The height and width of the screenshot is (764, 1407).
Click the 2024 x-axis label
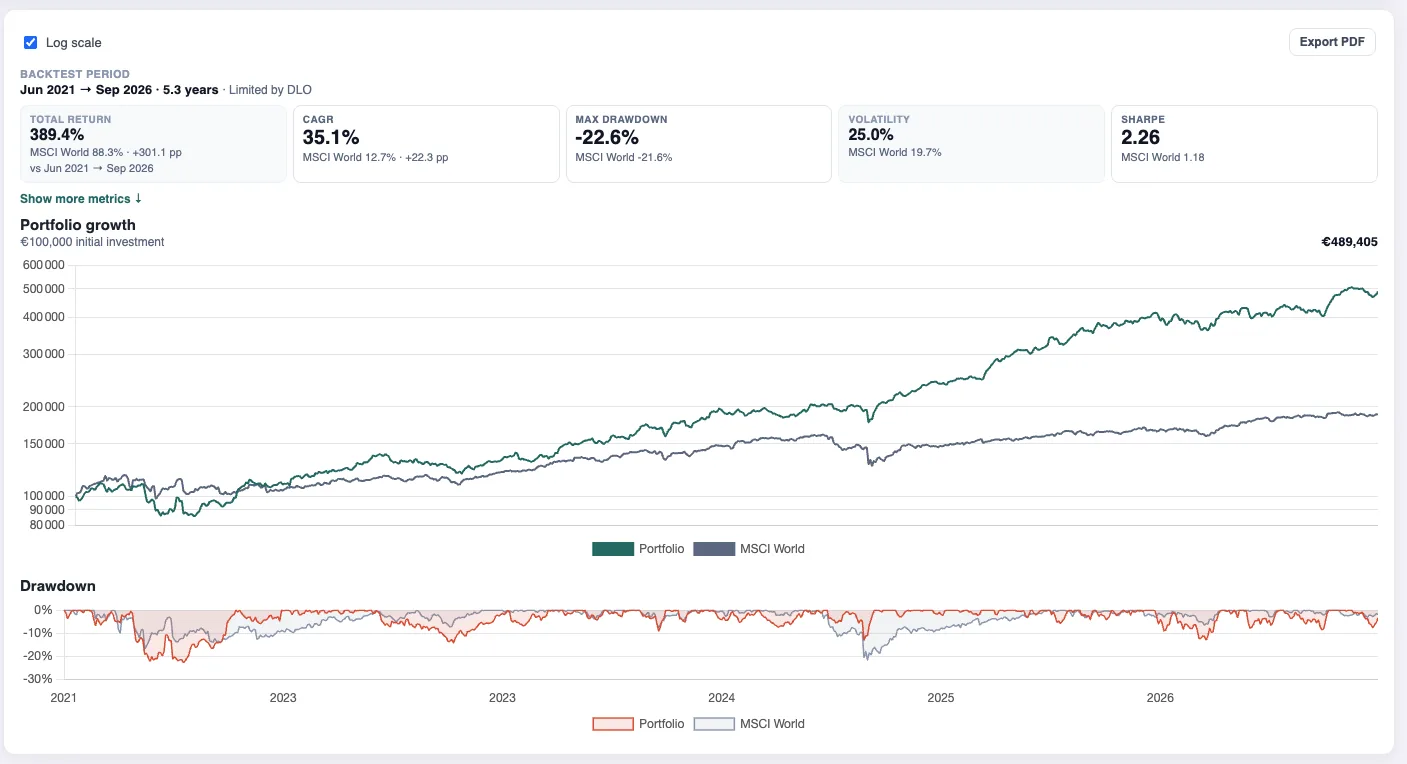pos(721,698)
